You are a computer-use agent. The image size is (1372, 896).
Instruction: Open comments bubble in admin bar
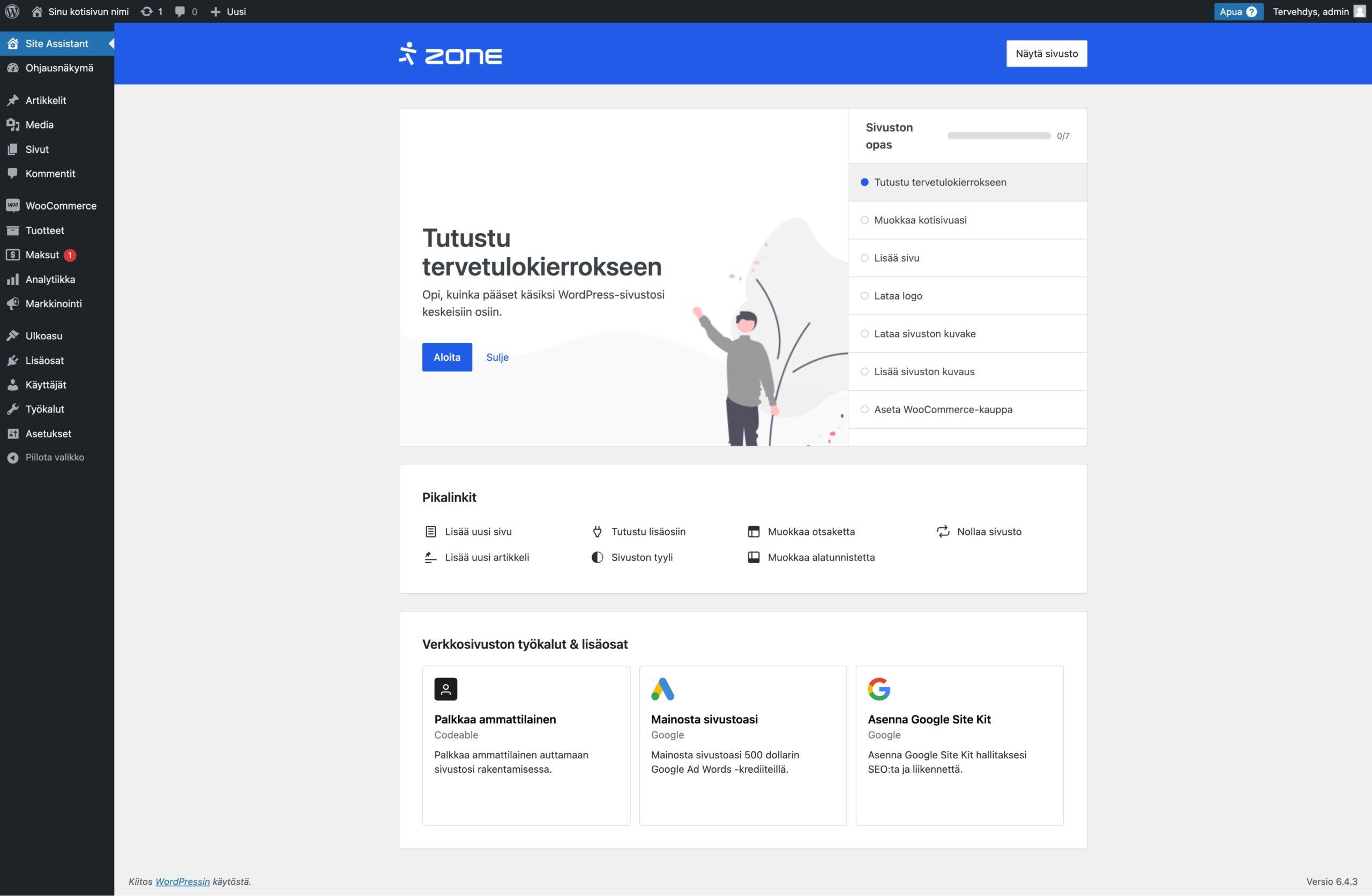click(x=180, y=12)
